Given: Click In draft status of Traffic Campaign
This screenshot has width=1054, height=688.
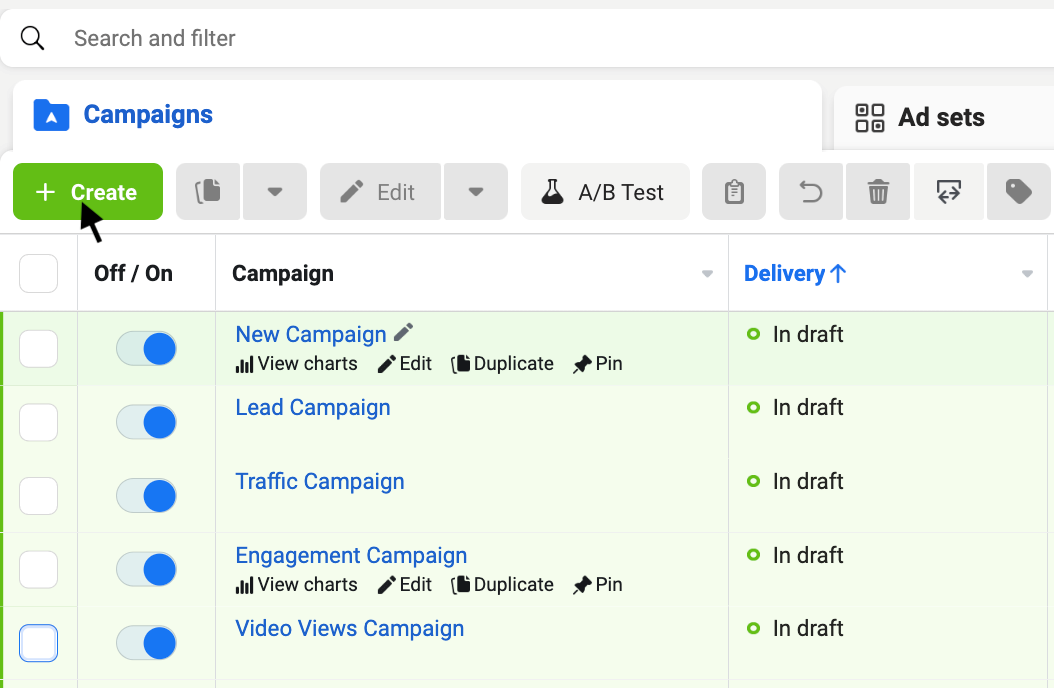Looking at the screenshot, I should pyautogui.click(x=795, y=481).
